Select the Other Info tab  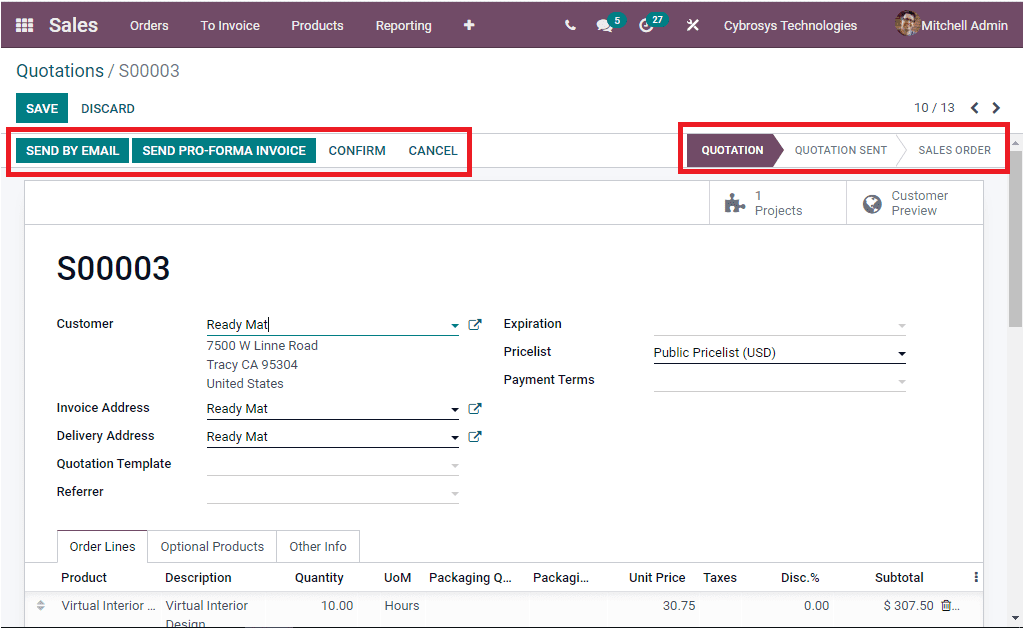[317, 546]
